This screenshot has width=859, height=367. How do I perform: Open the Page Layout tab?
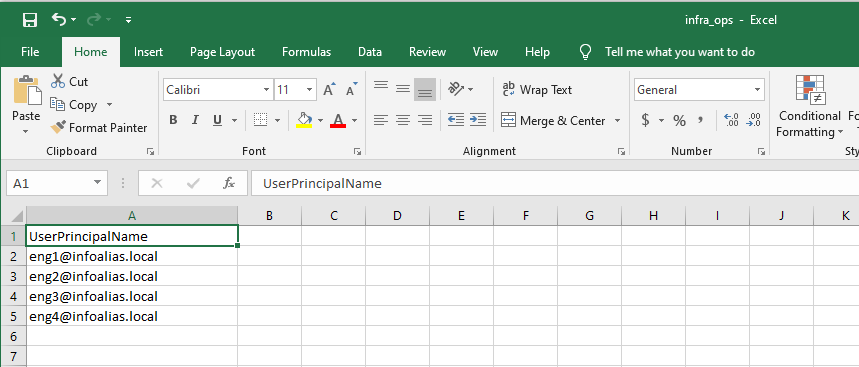[222, 52]
